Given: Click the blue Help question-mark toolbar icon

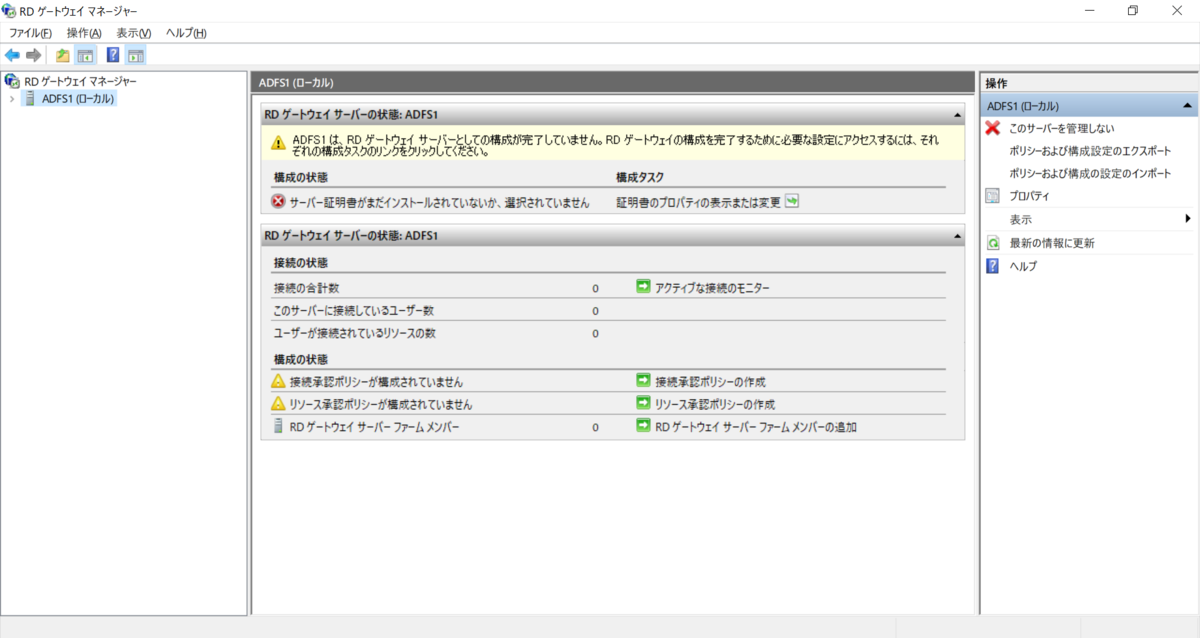Looking at the screenshot, I should point(113,55).
